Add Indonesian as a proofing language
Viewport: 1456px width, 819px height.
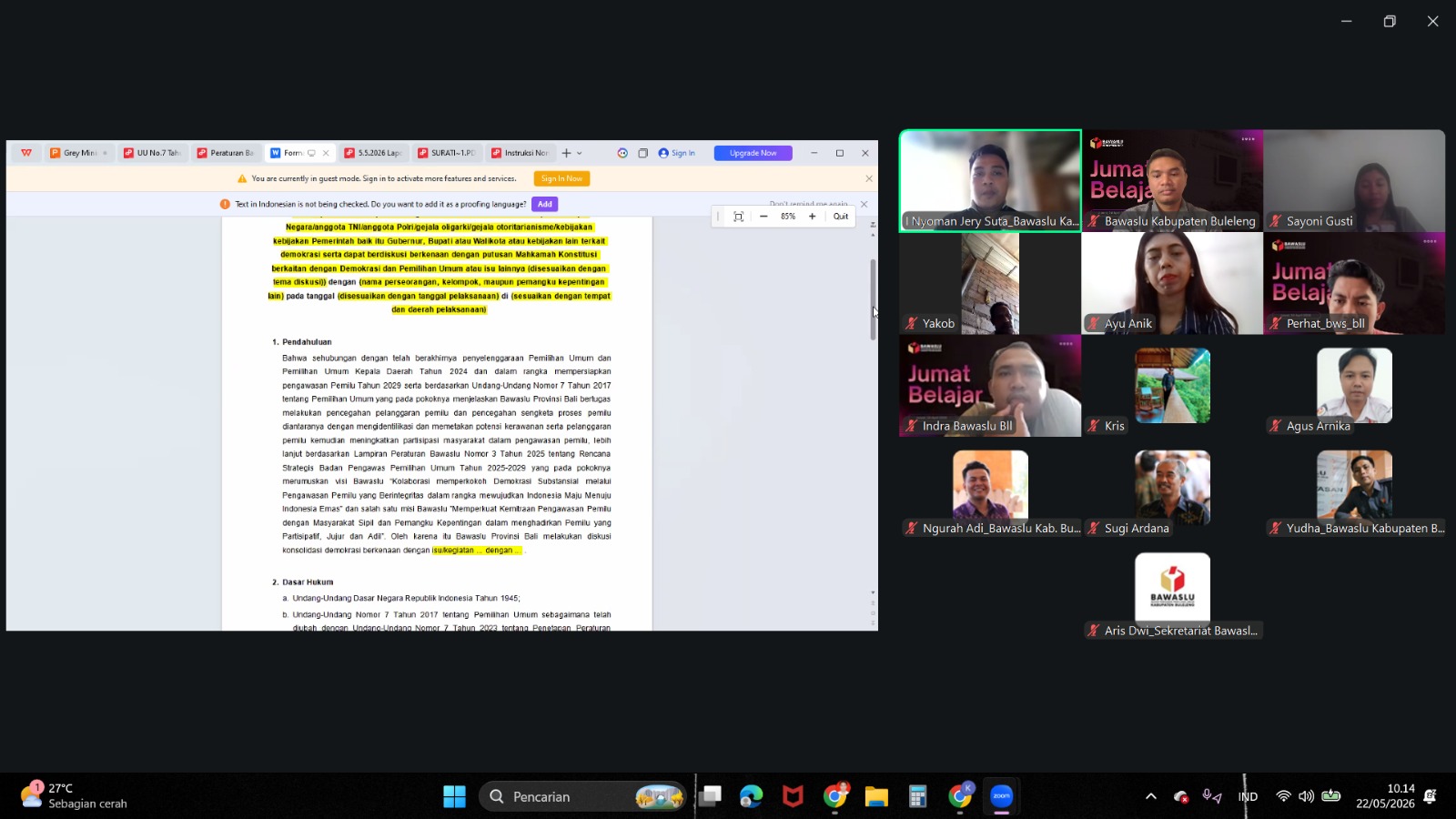[x=544, y=204]
